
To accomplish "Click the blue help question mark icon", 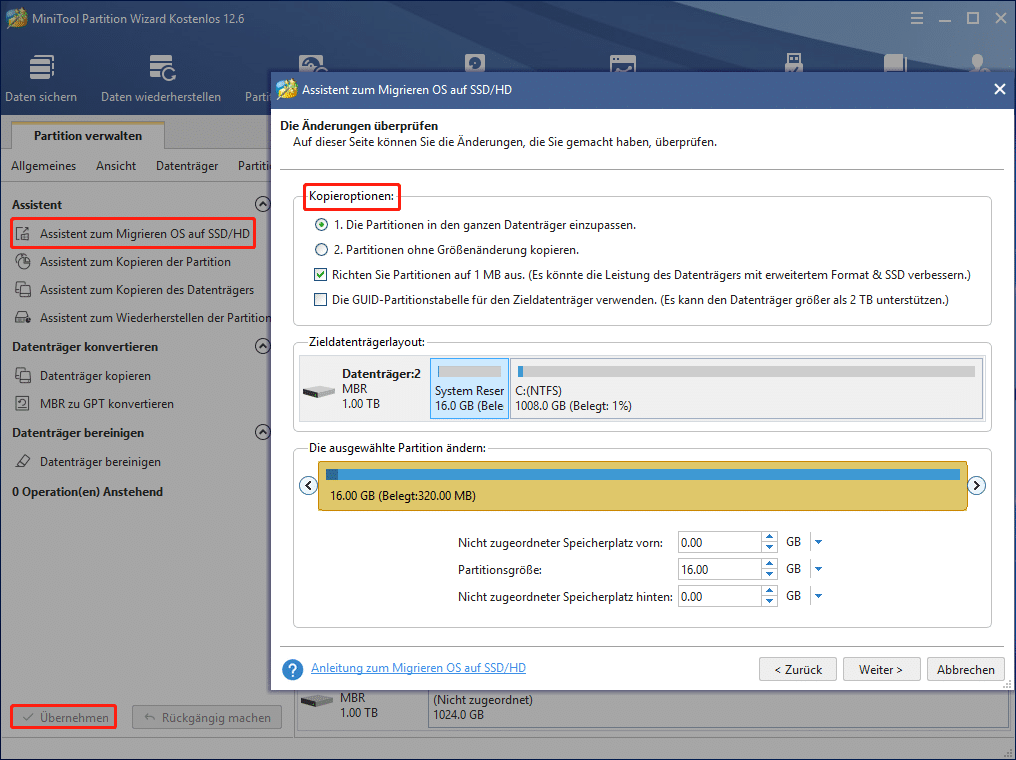I will (292, 669).
